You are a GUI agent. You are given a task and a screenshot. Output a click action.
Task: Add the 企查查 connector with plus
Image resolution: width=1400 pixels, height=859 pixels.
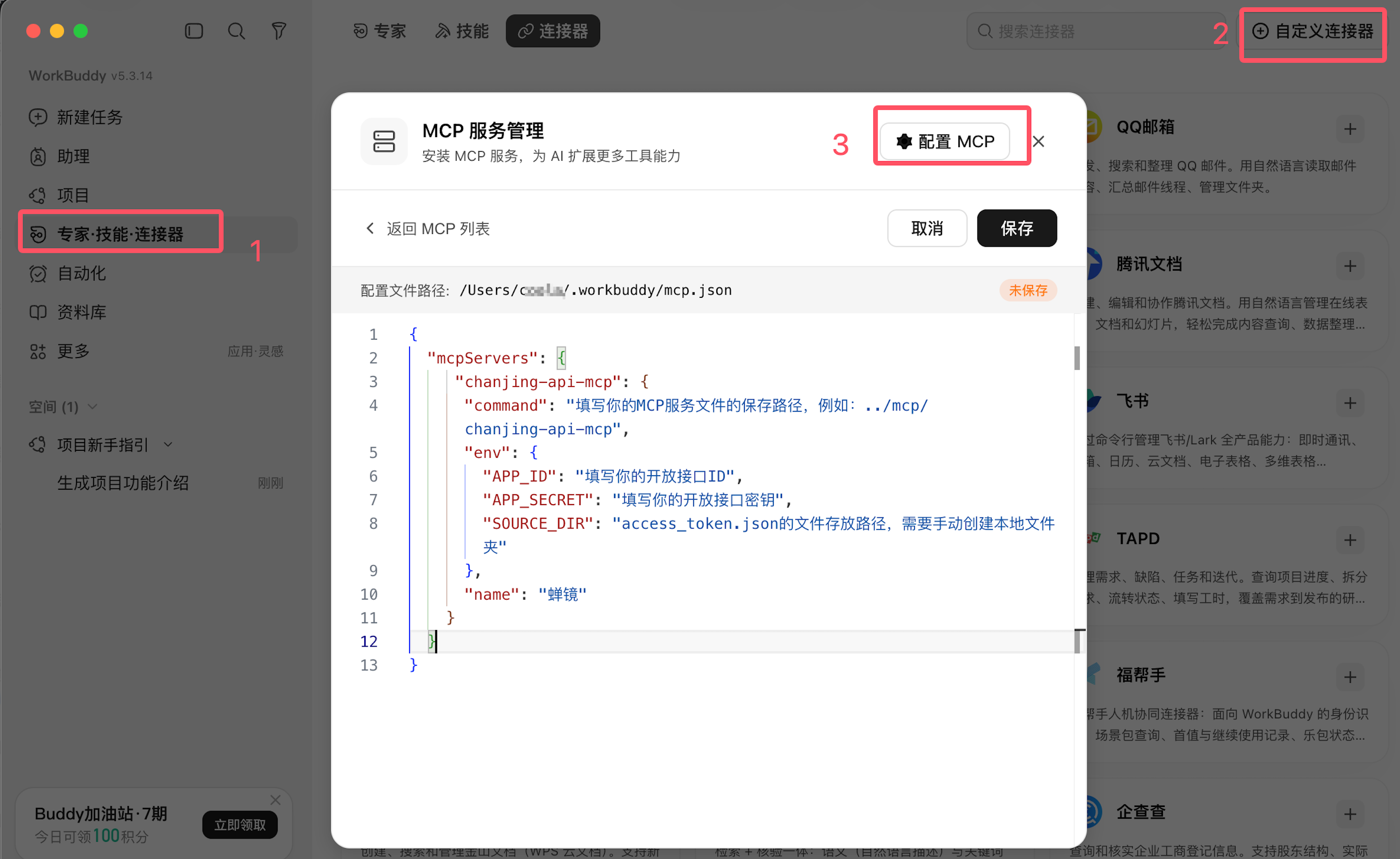pyautogui.click(x=1351, y=814)
